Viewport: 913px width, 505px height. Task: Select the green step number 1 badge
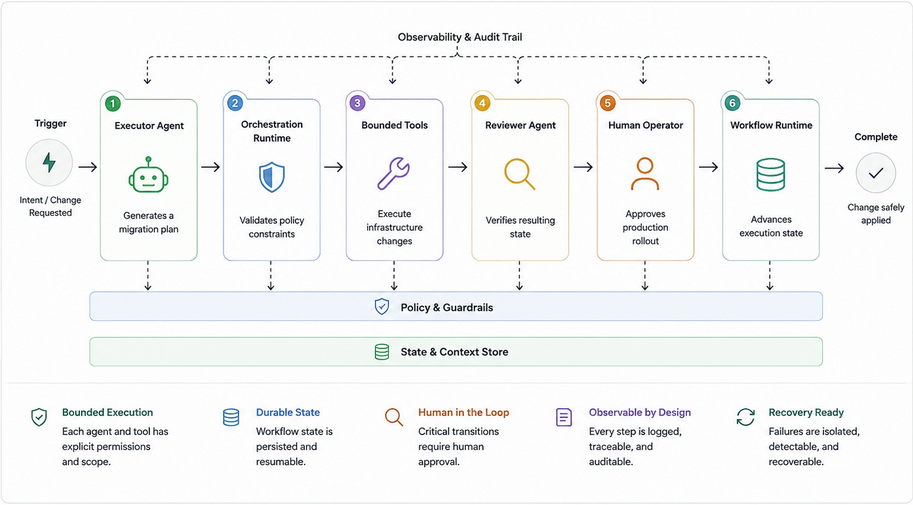pyautogui.click(x=112, y=104)
